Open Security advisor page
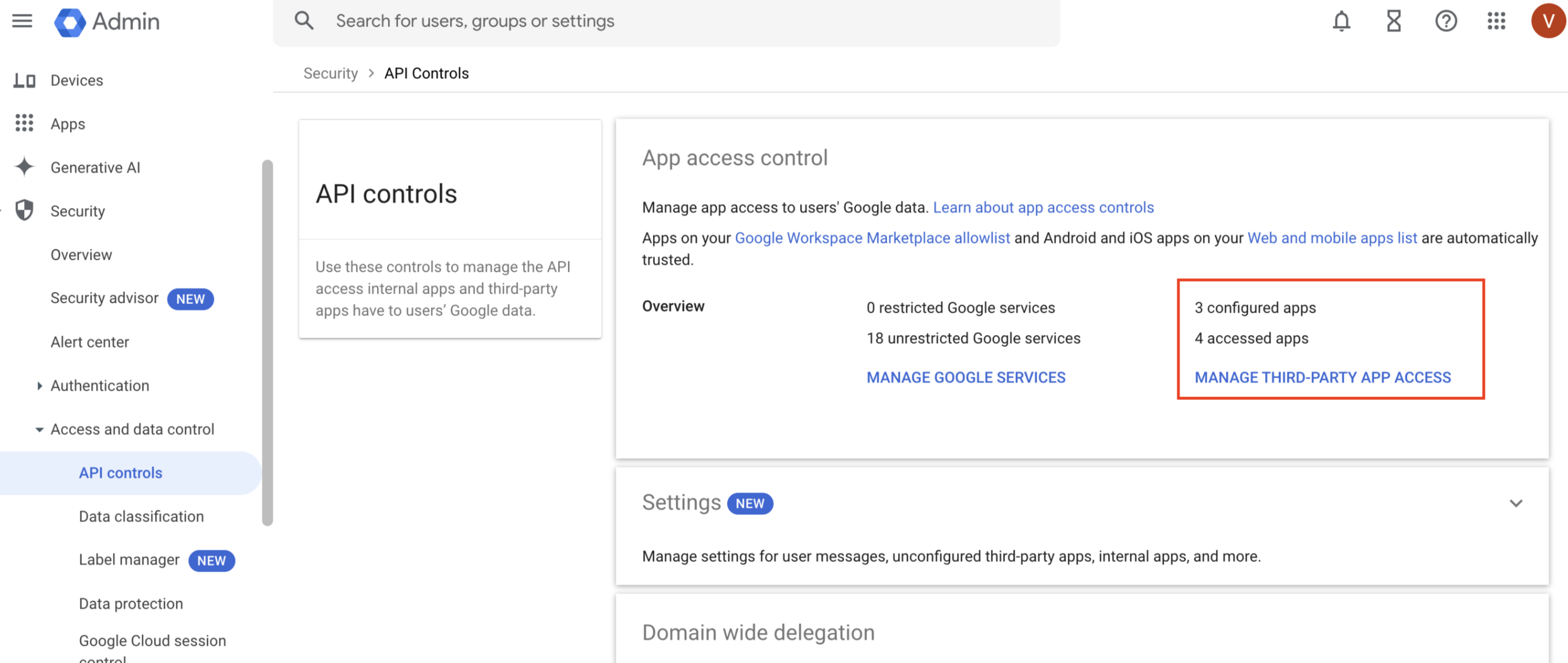The image size is (1568, 663). [x=104, y=298]
